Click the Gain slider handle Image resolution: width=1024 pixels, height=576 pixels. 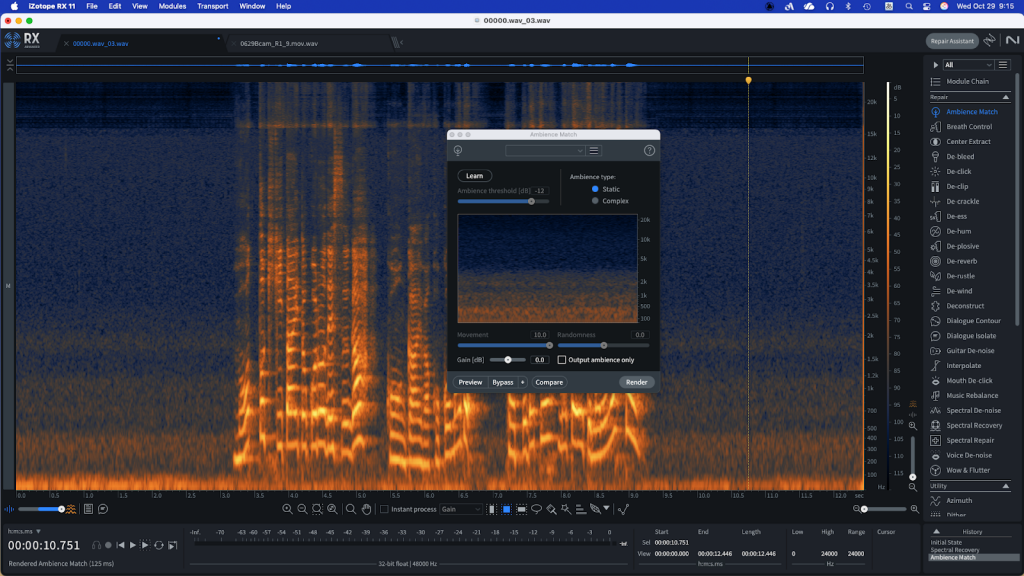click(x=508, y=360)
